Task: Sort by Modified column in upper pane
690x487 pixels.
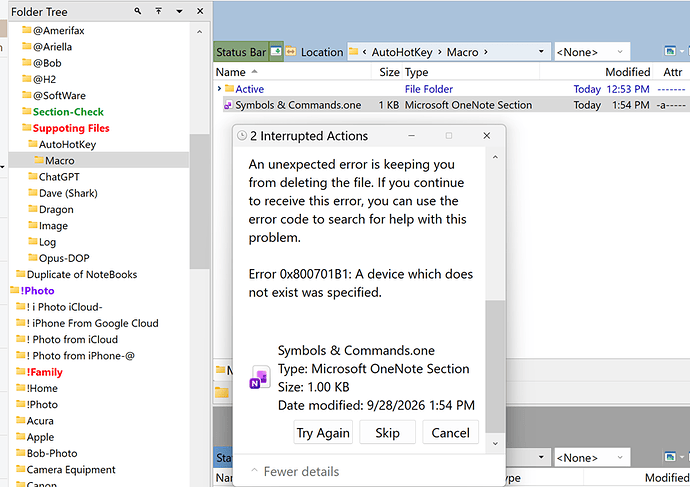Action: click(x=628, y=72)
